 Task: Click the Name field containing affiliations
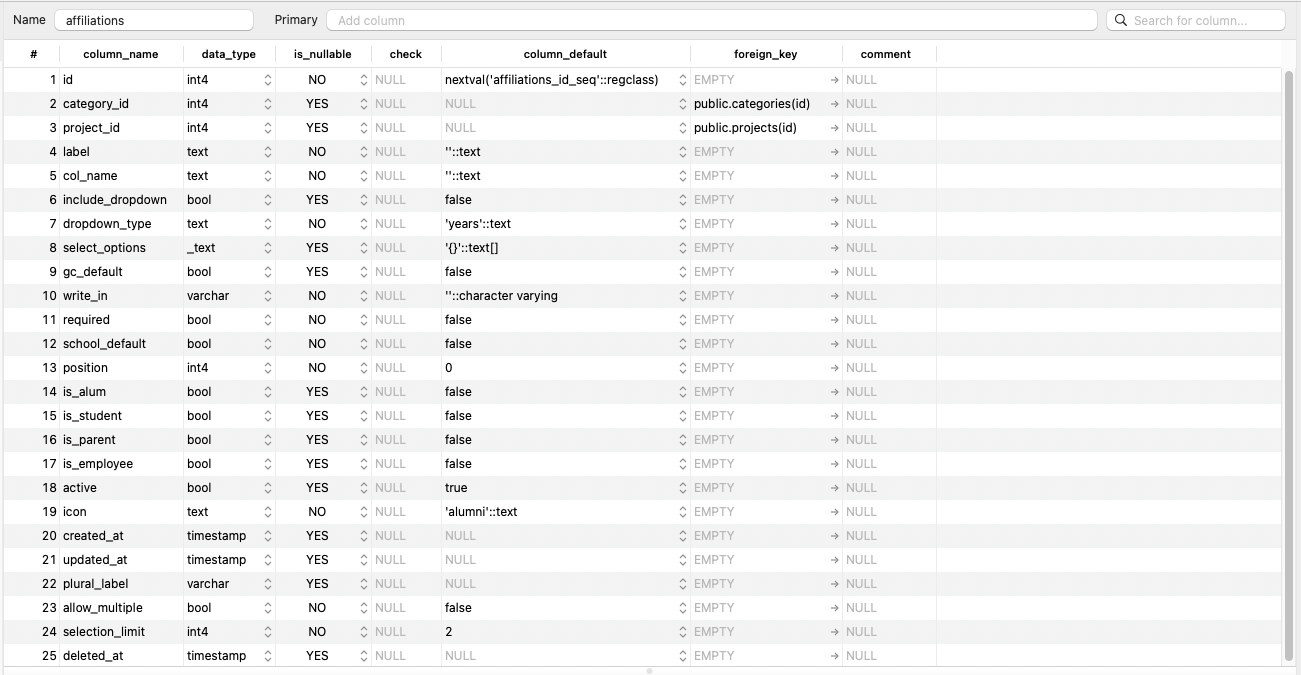[154, 19]
